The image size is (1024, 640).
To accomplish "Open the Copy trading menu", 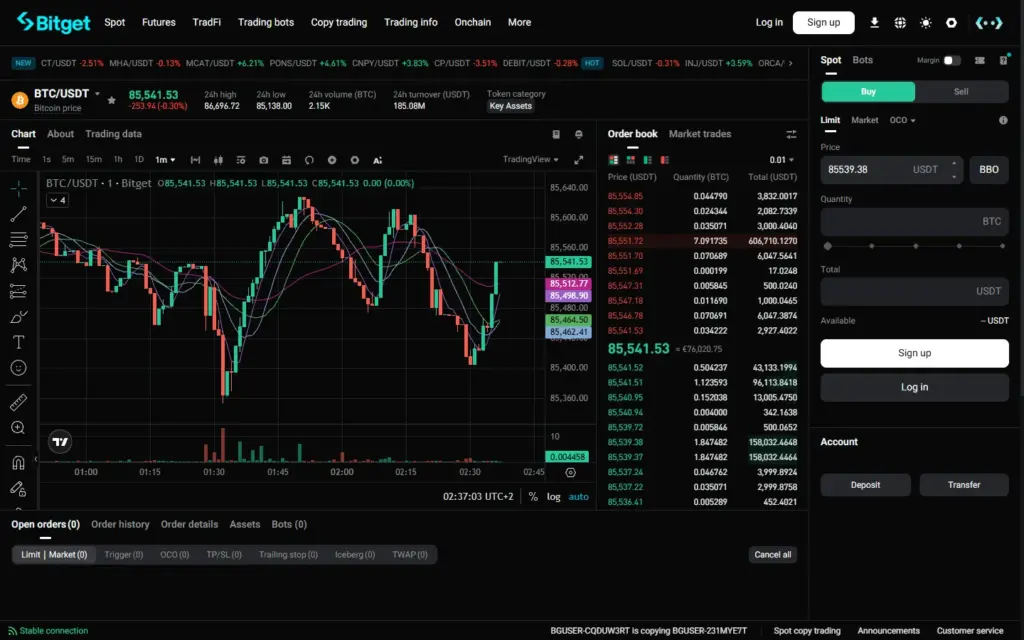I will (x=338, y=22).
